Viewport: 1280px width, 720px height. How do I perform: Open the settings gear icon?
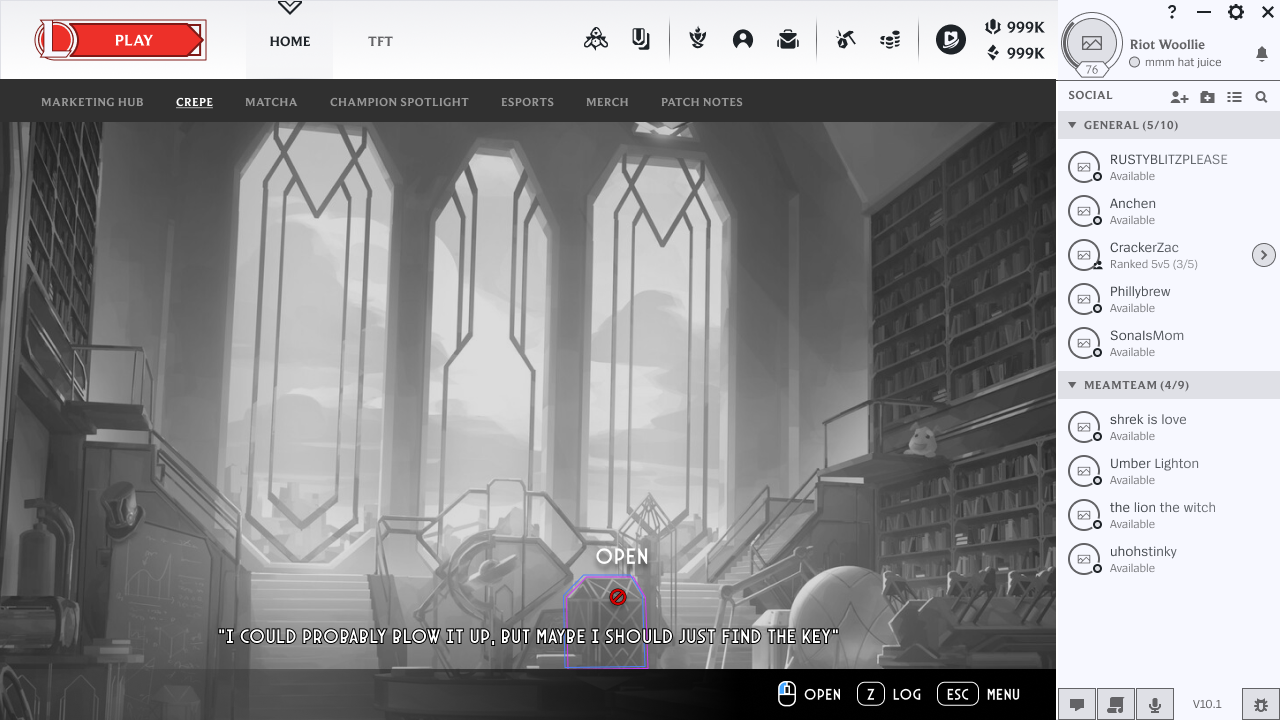tap(1236, 12)
